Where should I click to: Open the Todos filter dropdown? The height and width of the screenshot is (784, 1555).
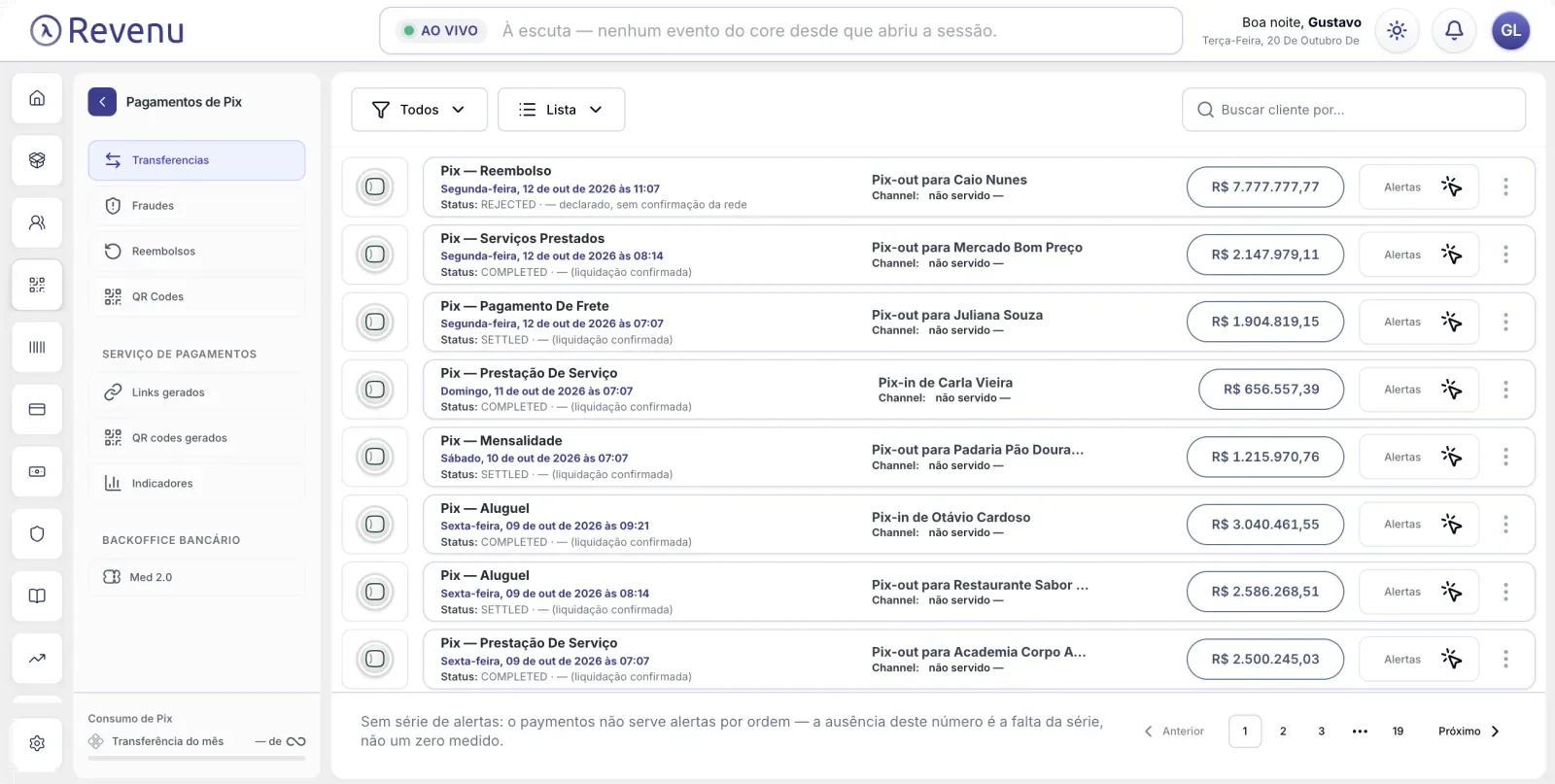pos(419,110)
